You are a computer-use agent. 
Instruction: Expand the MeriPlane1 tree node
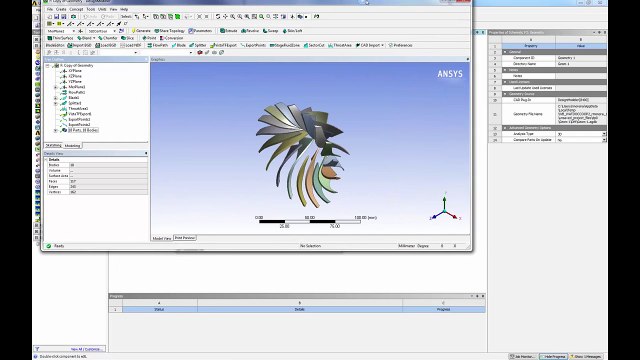coord(56,87)
